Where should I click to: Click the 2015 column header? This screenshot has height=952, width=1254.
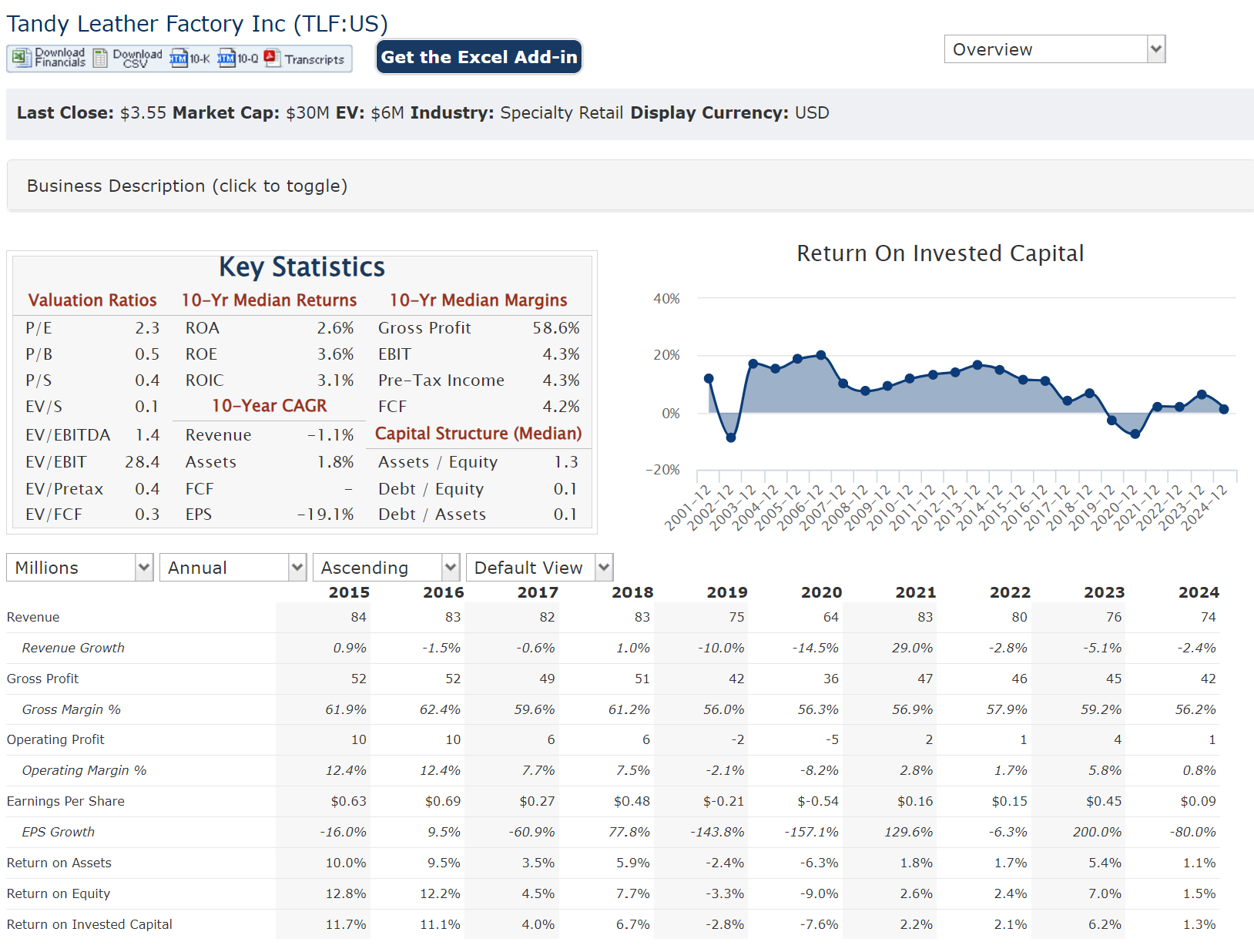click(349, 592)
